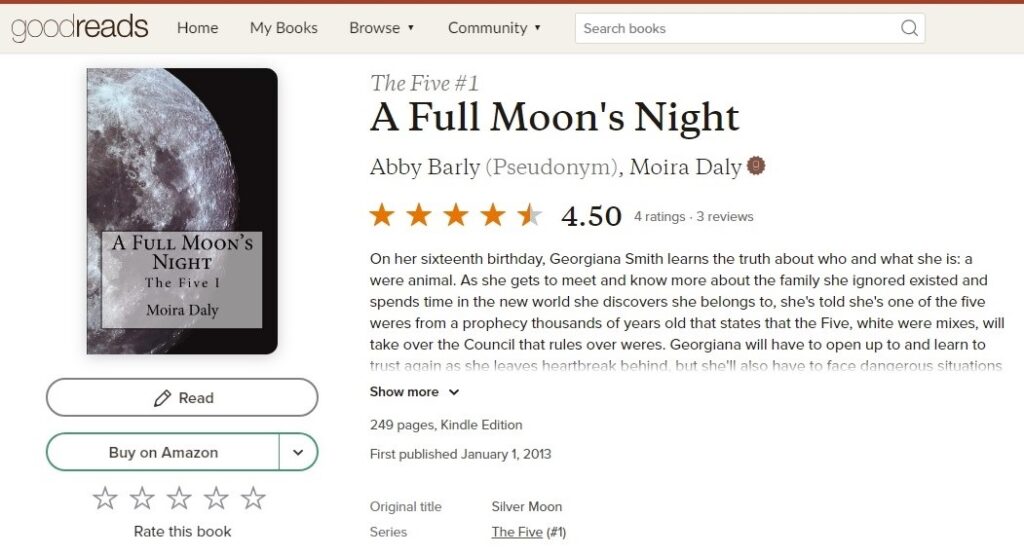Rate this book one star
The height and width of the screenshot is (555, 1024).
pos(105,498)
